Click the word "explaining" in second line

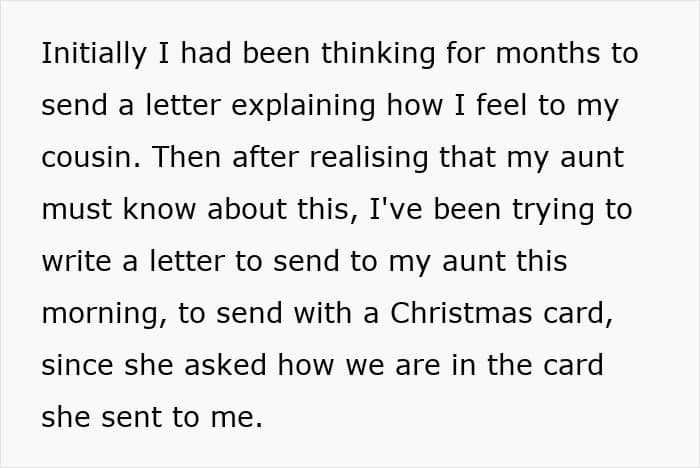point(304,106)
